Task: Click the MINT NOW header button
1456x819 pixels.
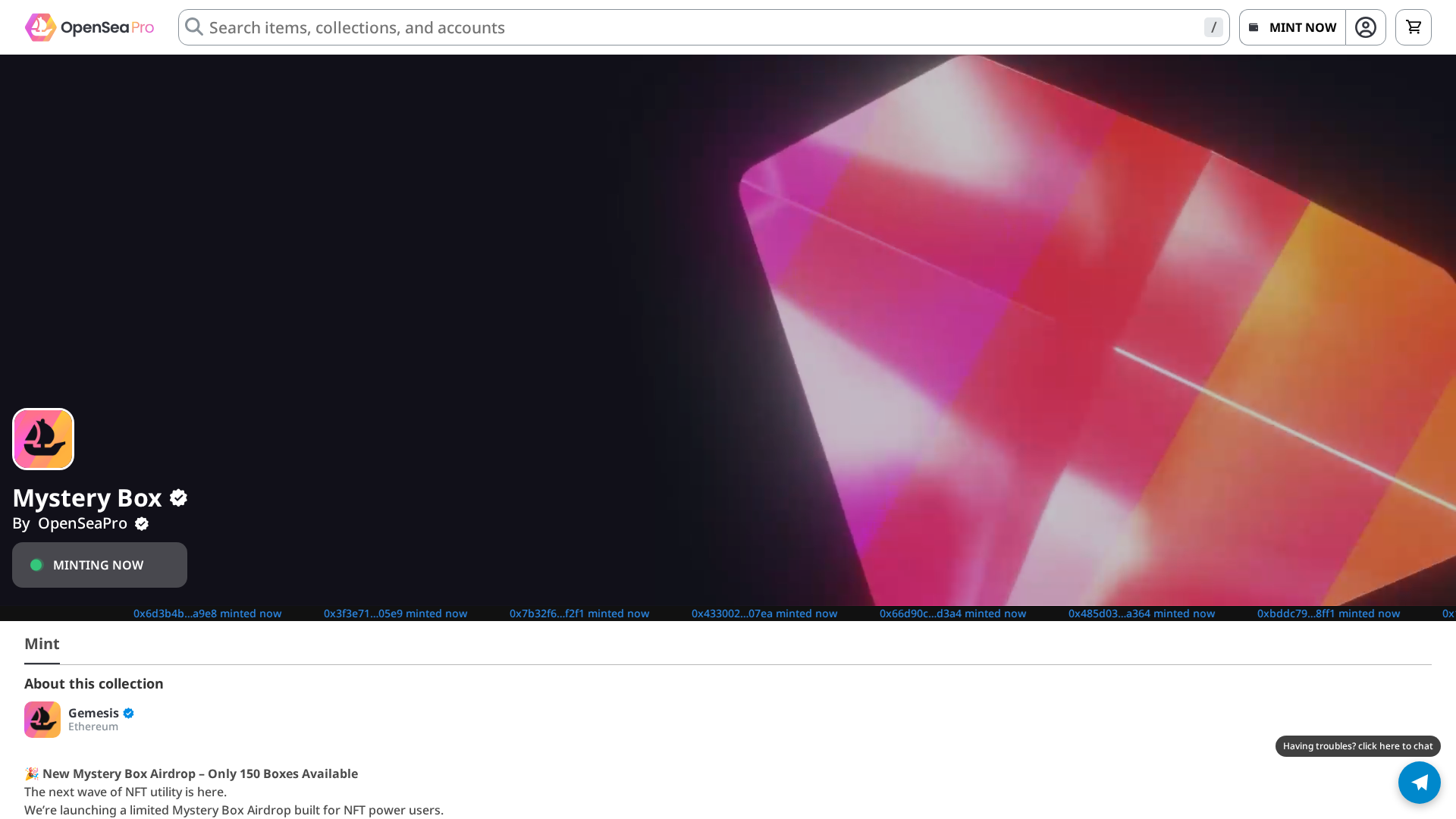Action: (1292, 27)
